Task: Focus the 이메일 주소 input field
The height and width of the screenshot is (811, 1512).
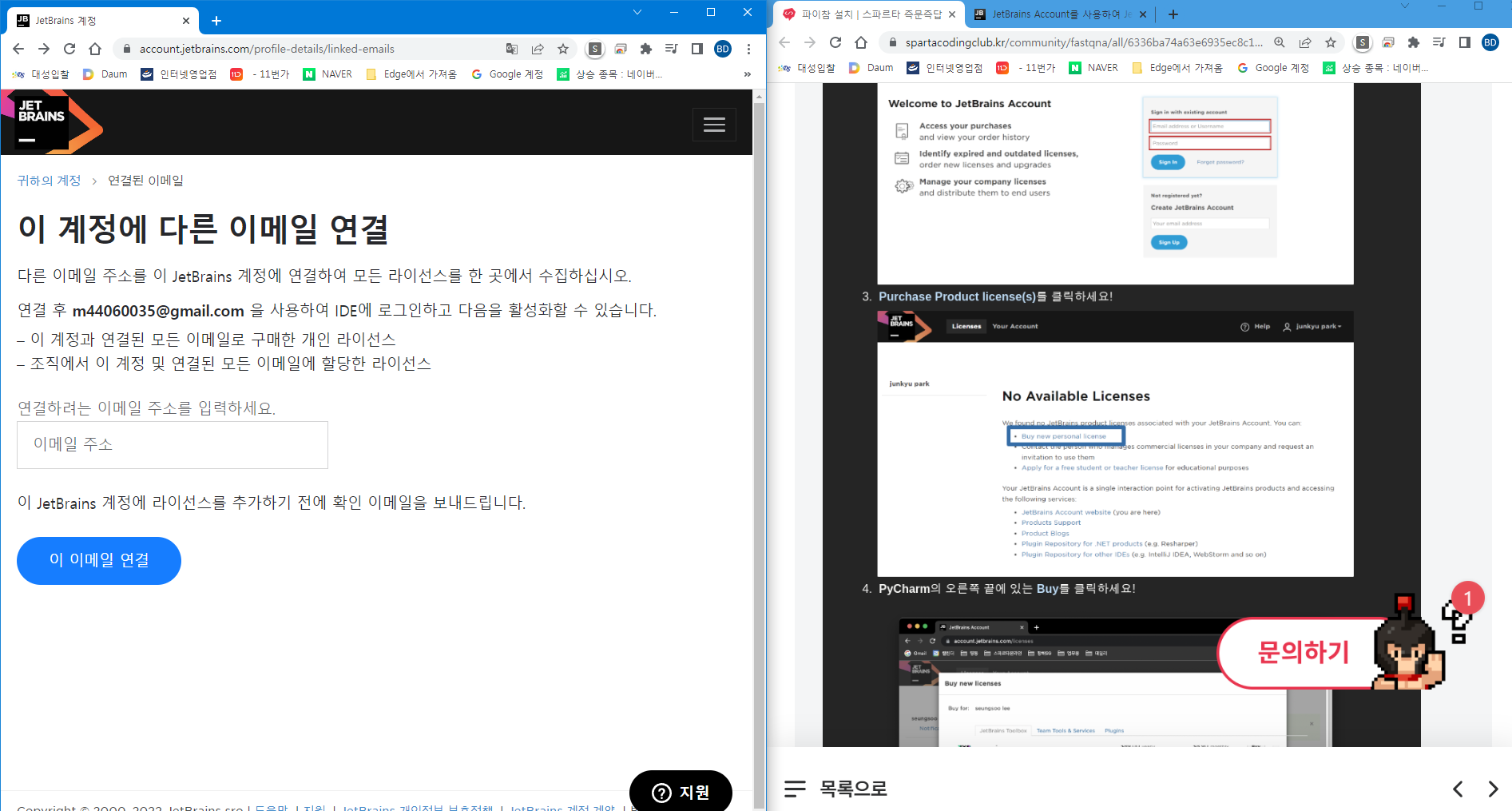Action: point(173,445)
